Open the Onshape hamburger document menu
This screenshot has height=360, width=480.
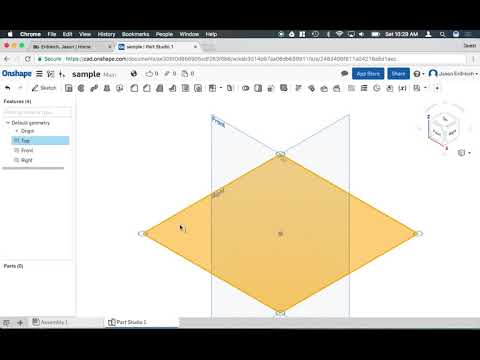[39, 74]
